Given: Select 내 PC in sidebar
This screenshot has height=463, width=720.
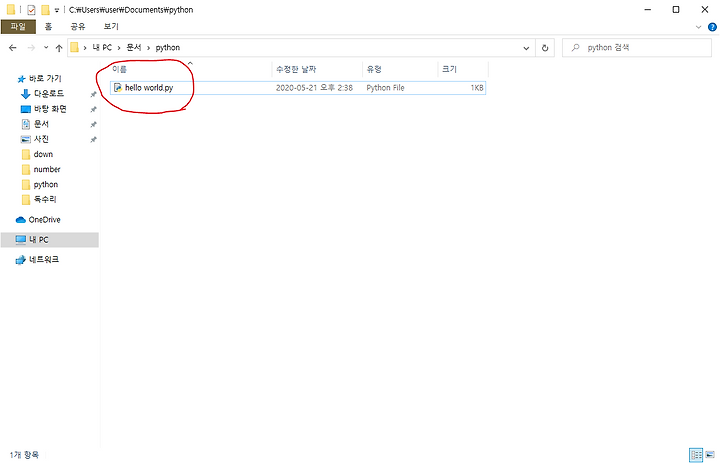Looking at the screenshot, I should pos(50,240).
